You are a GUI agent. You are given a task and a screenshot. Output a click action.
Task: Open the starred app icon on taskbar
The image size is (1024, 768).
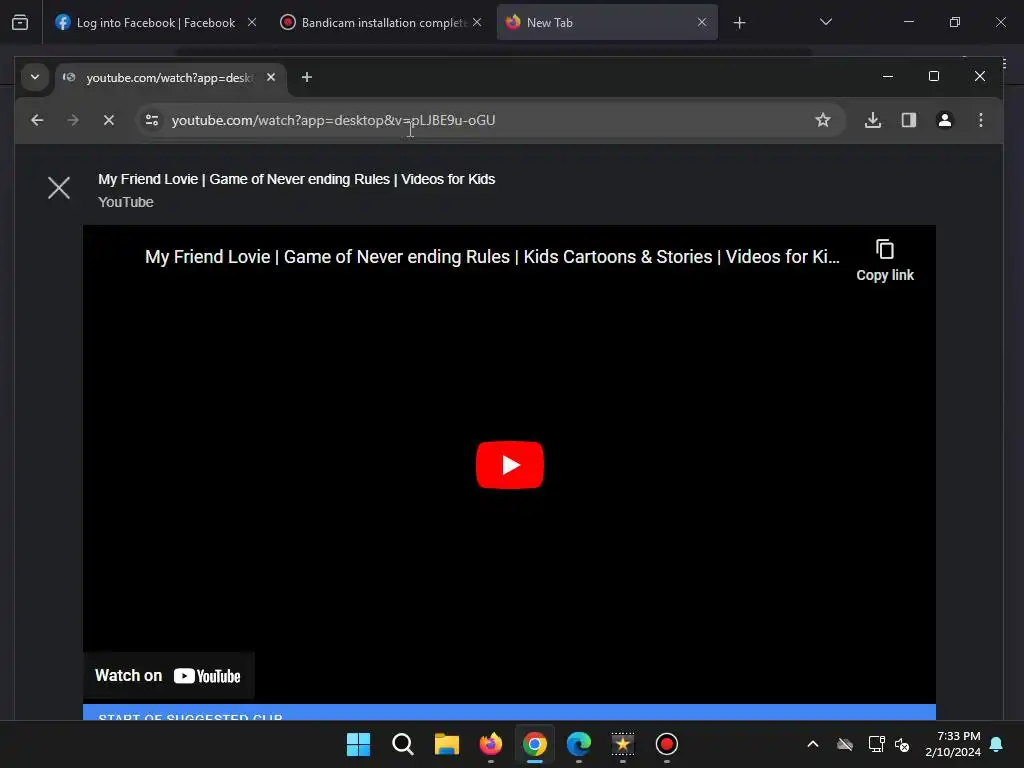(x=622, y=744)
